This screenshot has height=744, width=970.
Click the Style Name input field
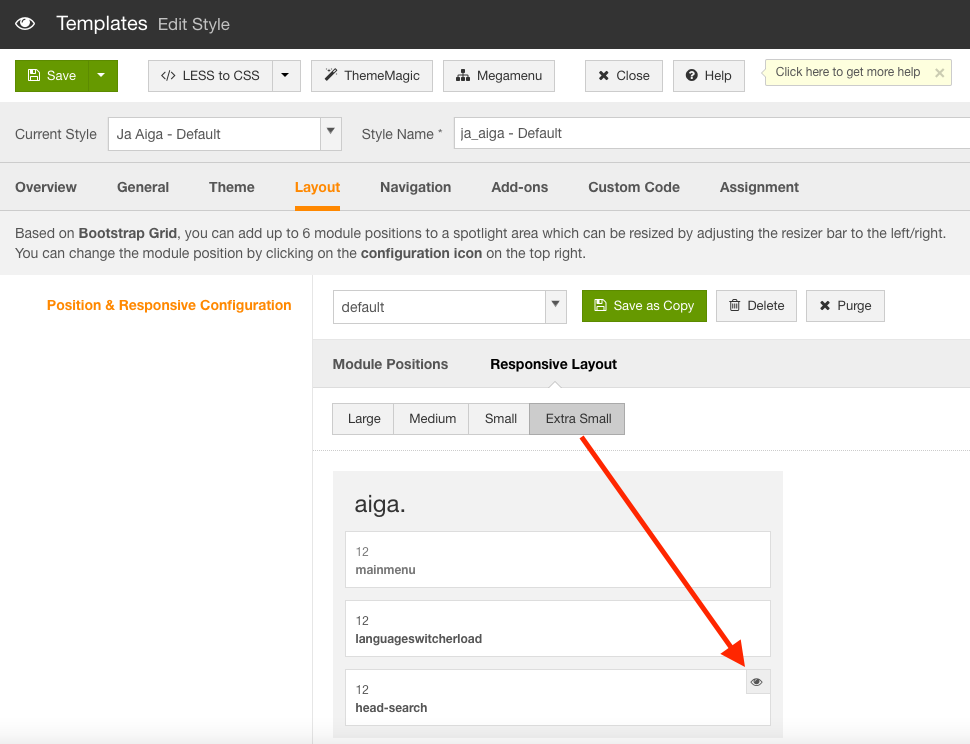pos(711,134)
